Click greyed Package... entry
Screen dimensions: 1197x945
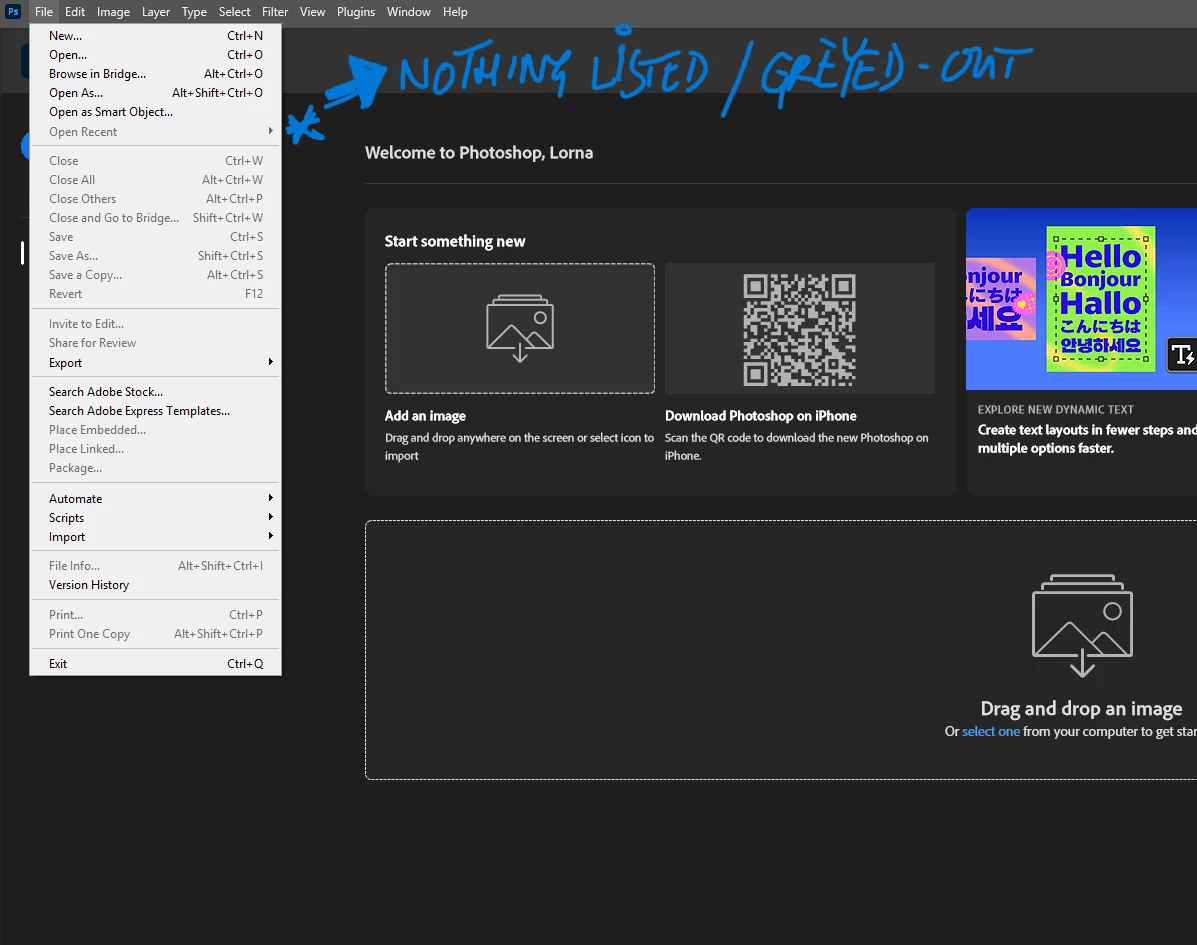(156, 468)
